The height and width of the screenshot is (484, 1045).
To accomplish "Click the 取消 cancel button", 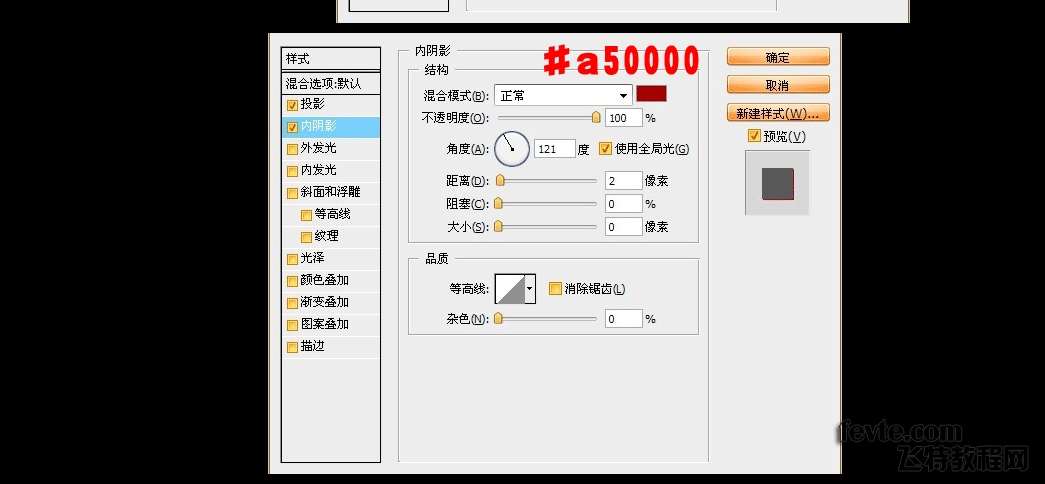I will tap(778, 85).
